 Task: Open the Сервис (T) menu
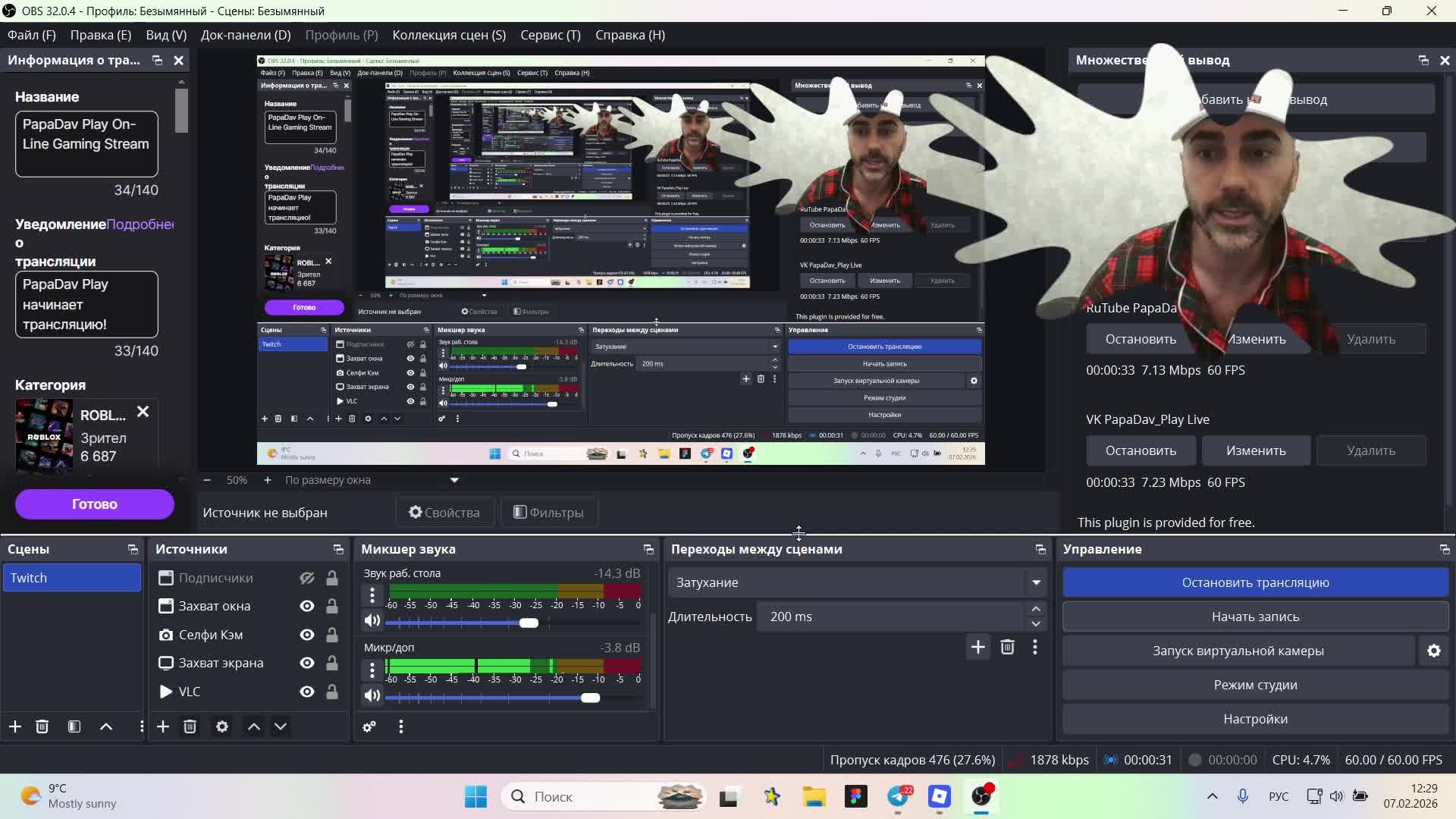550,35
